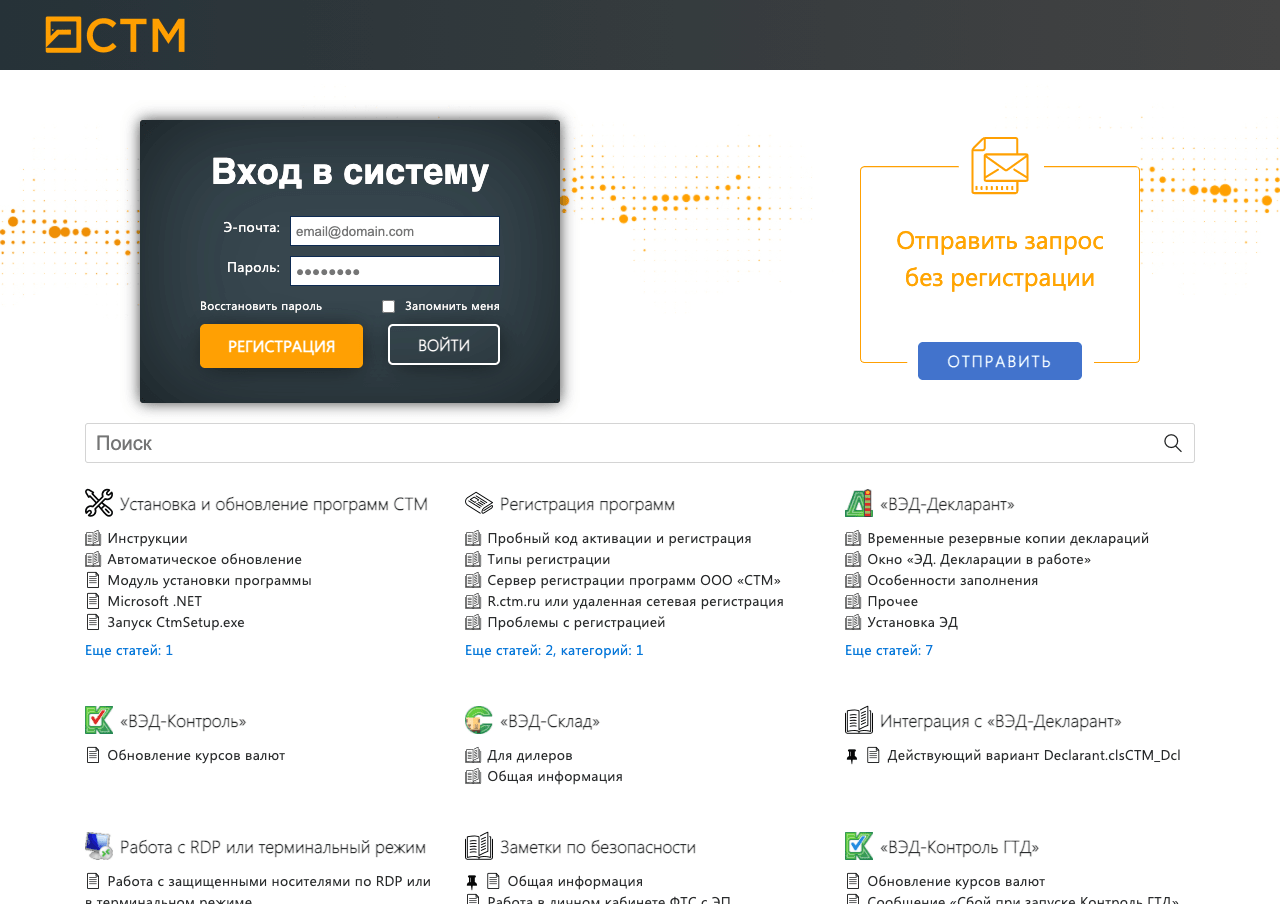Click document icon beside Microsoft .NET
This screenshot has height=904, width=1280.
[x=93, y=601]
